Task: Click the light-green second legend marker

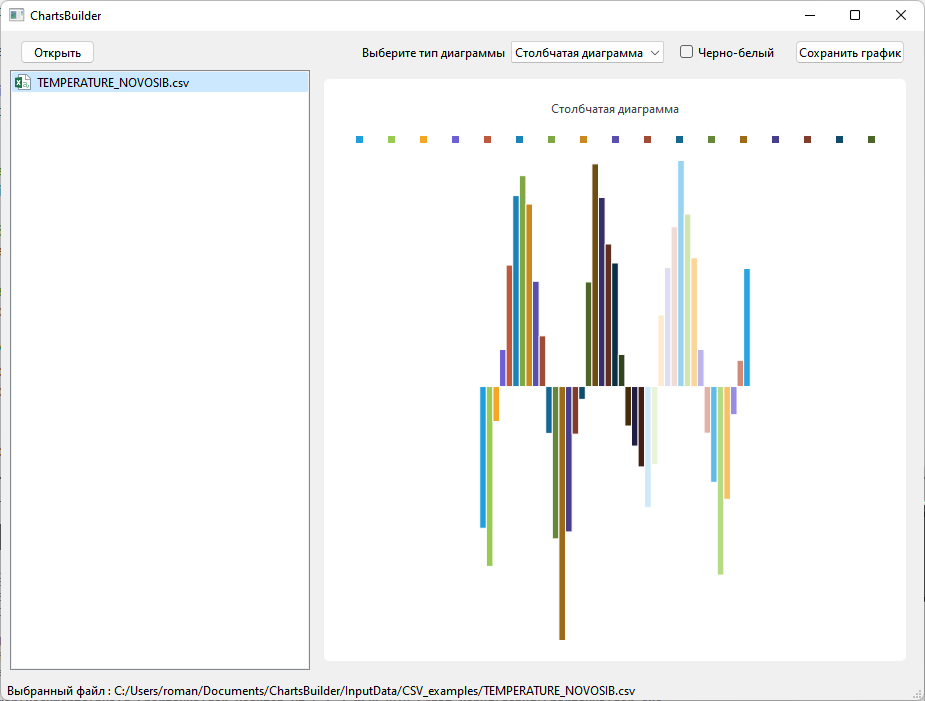Action: pos(391,139)
